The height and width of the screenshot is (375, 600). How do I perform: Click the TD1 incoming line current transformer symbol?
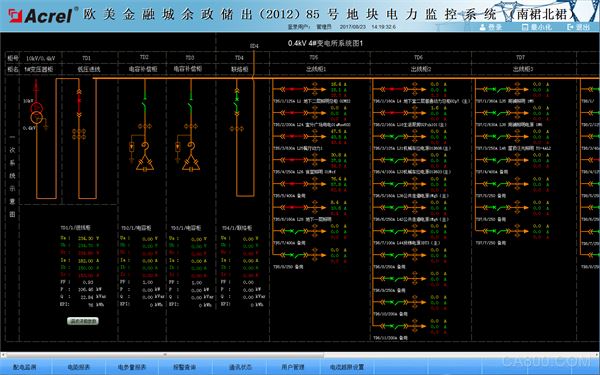coord(79,134)
